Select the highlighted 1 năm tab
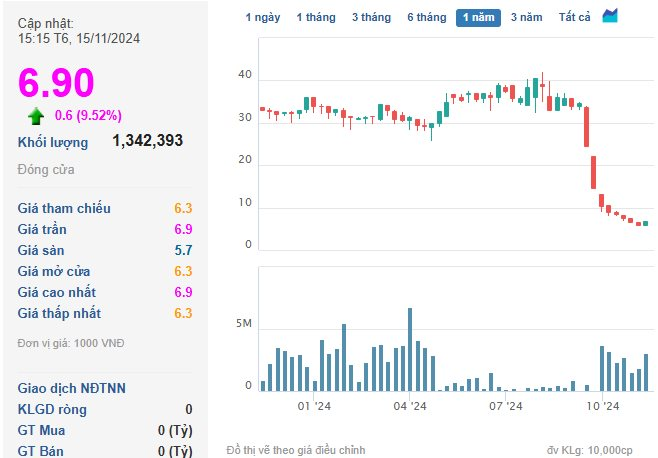Screen dimensions: 658x458 (x=478, y=17)
